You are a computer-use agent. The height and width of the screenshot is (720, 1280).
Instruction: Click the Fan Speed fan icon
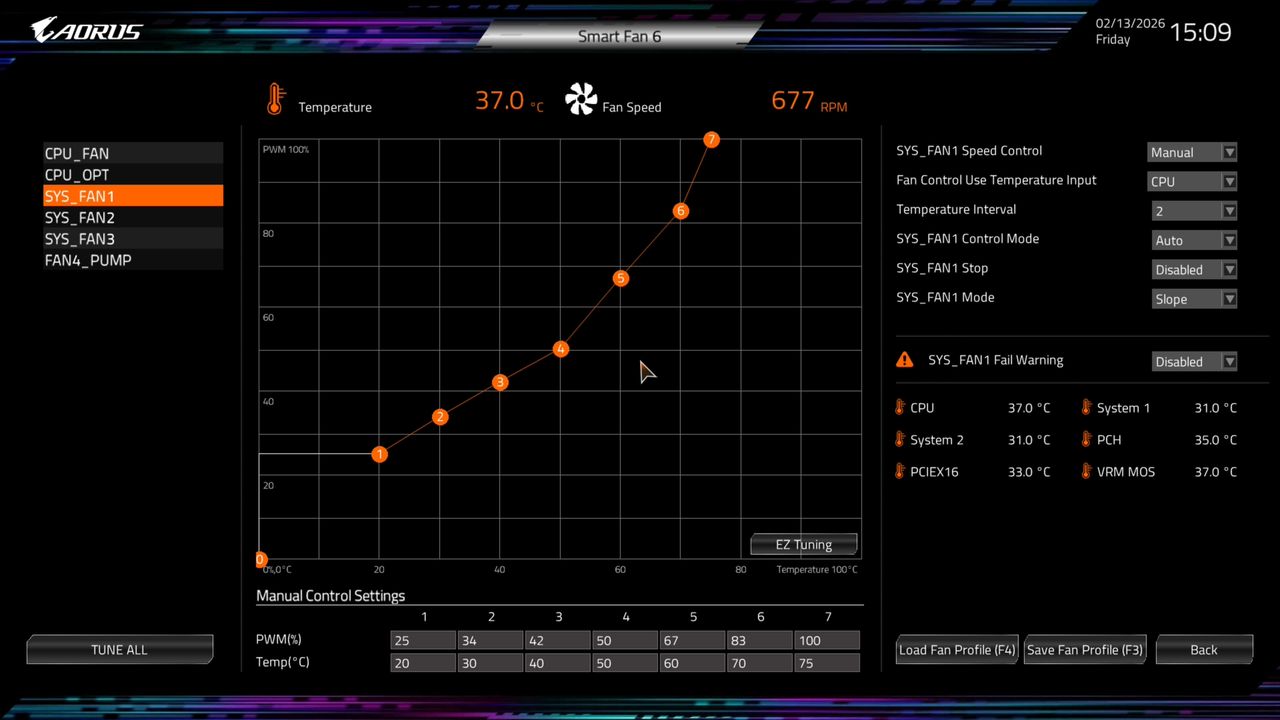coord(581,98)
